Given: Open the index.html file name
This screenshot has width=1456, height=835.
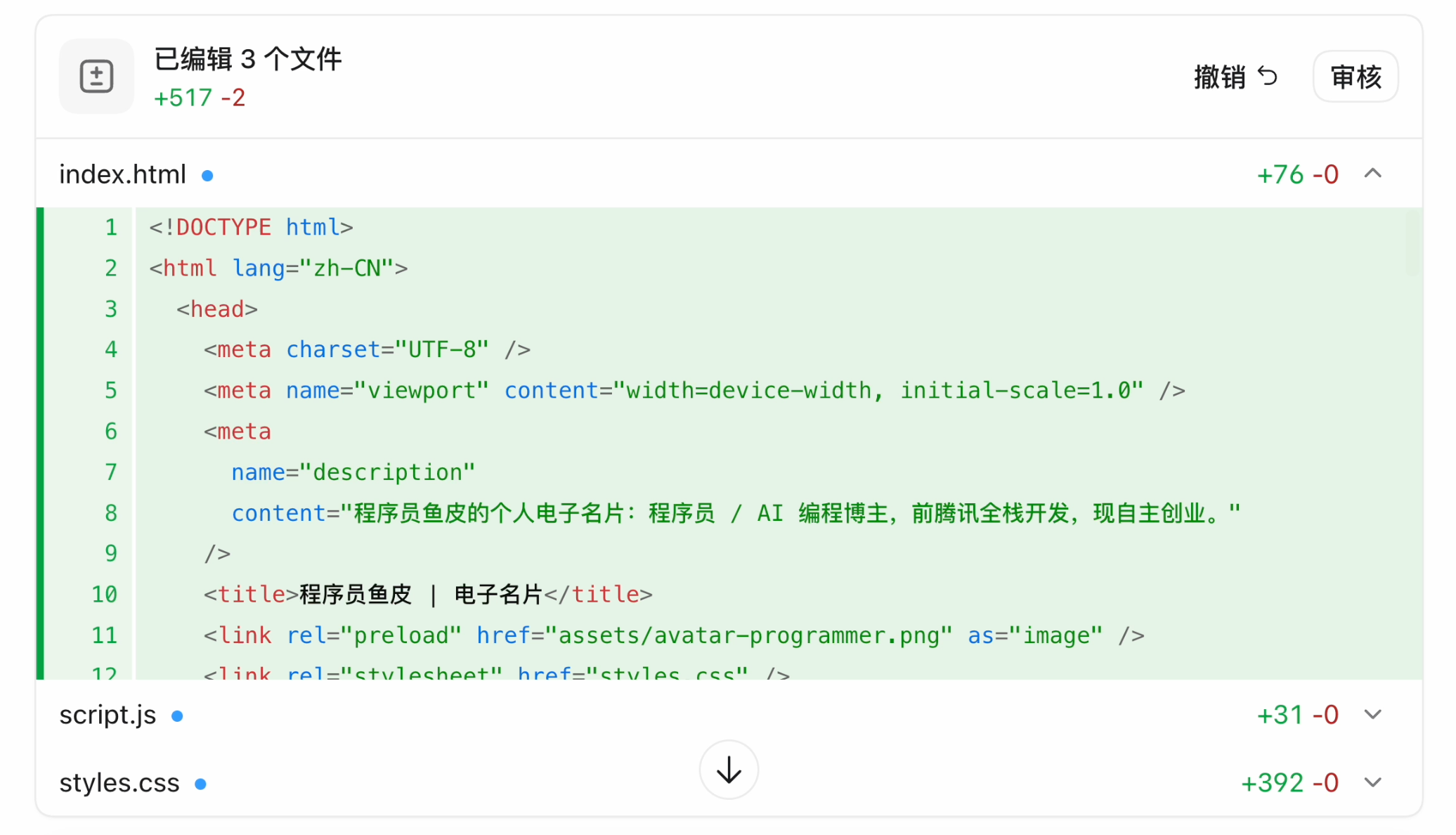Looking at the screenshot, I should point(122,174).
